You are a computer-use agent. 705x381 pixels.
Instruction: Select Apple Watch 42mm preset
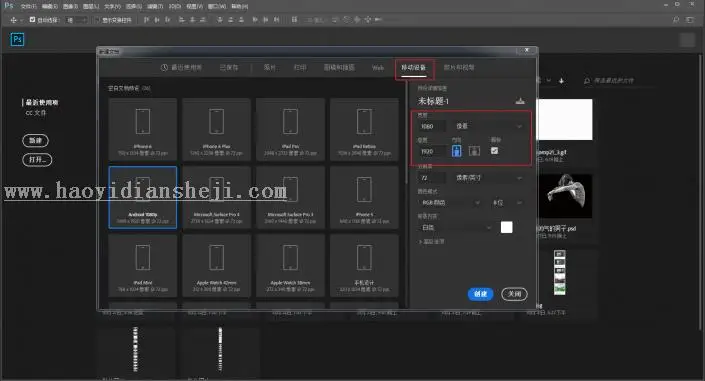pyautogui.click(x=216, y=265)
